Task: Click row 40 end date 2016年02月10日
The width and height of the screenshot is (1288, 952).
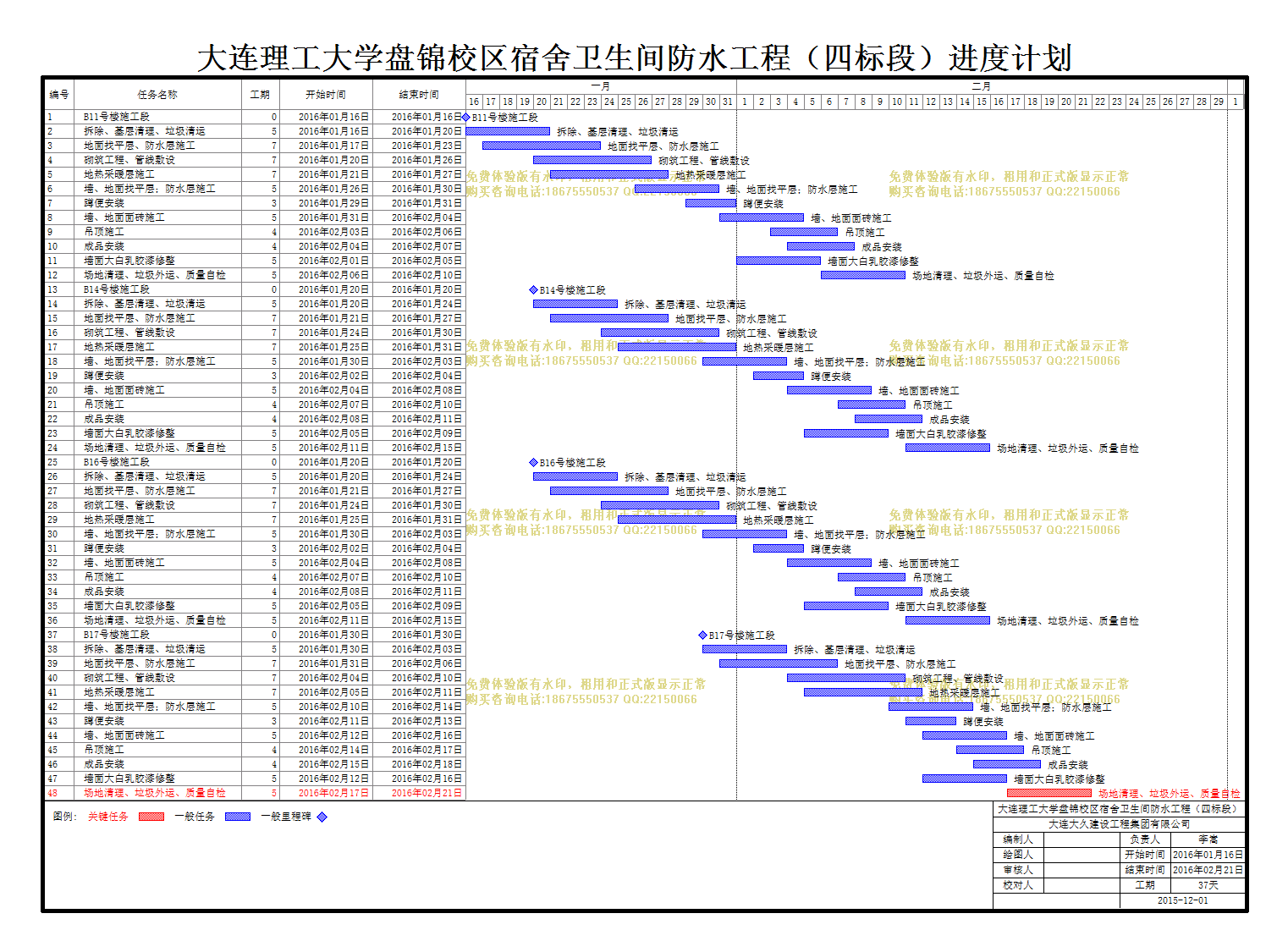Action: pyautogui.click(x=427, y=678)
